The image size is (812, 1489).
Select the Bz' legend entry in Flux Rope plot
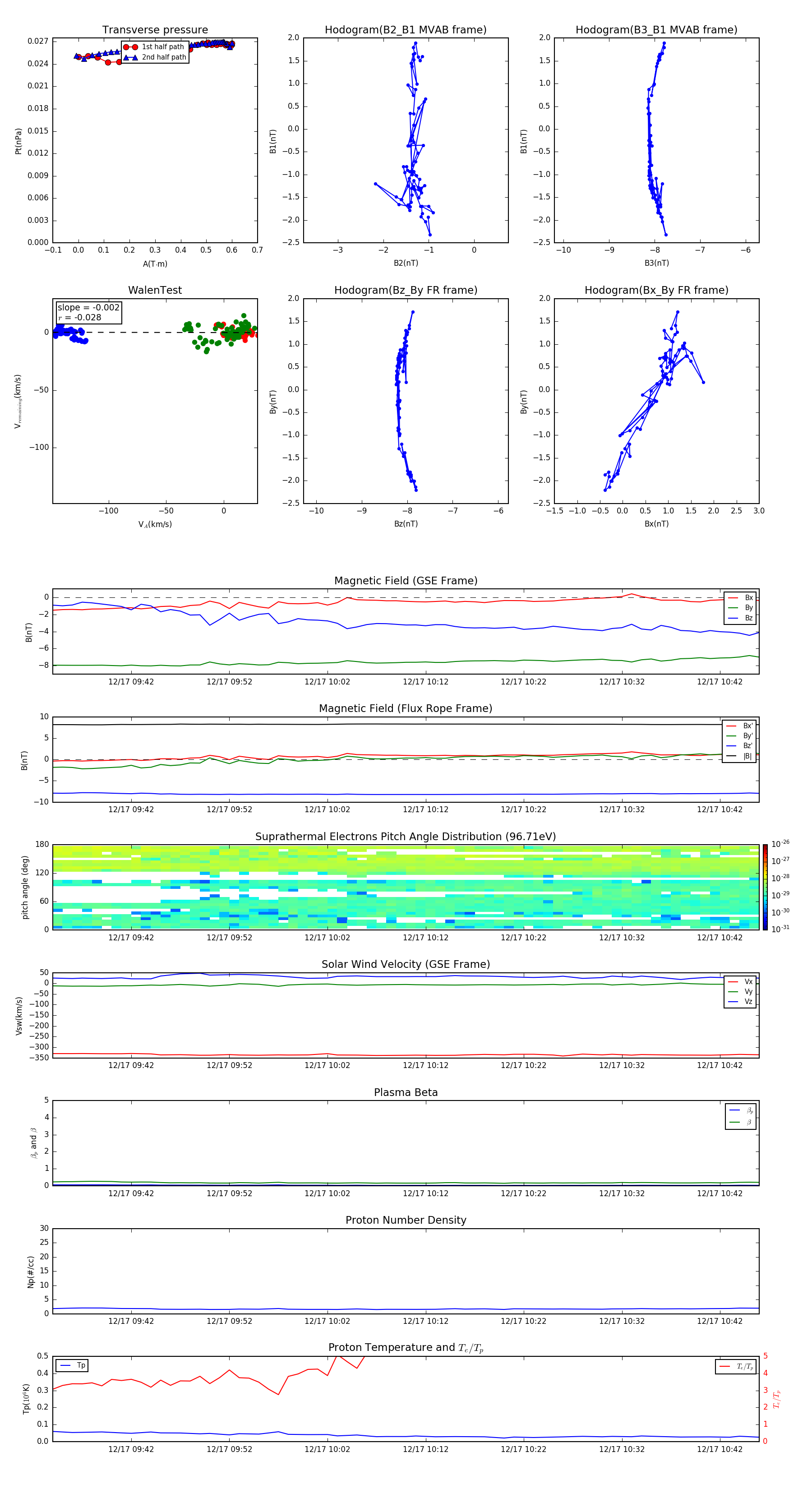[x=739, y=746]
